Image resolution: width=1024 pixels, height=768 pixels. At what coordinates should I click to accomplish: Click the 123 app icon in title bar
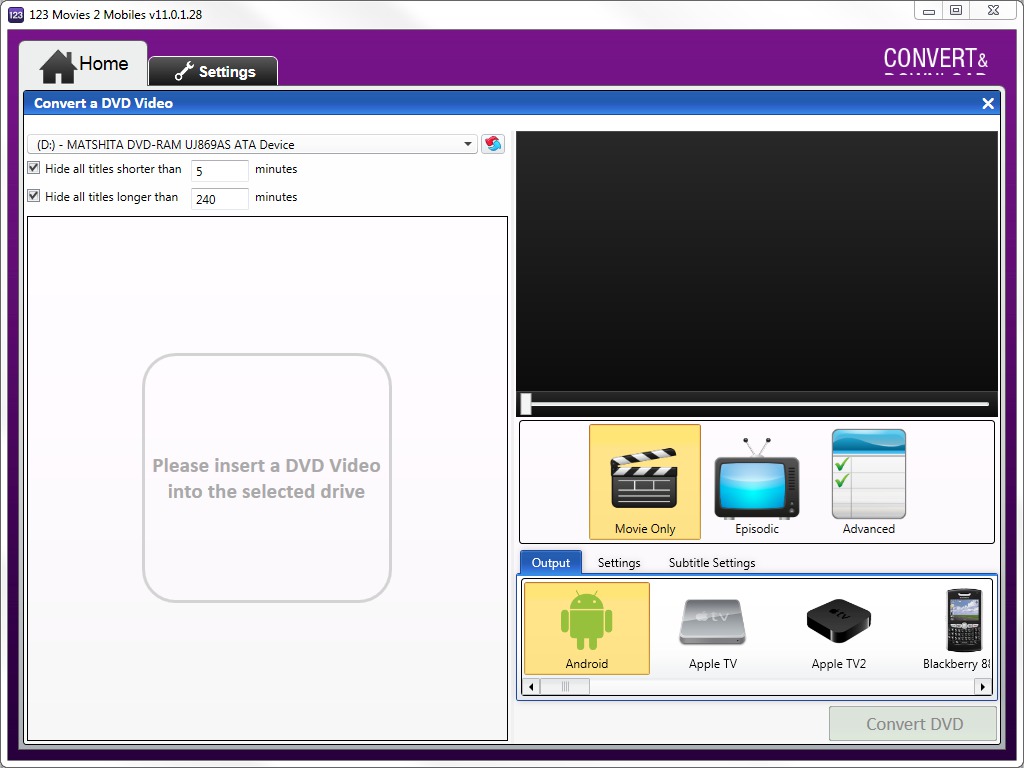(16, 14)
